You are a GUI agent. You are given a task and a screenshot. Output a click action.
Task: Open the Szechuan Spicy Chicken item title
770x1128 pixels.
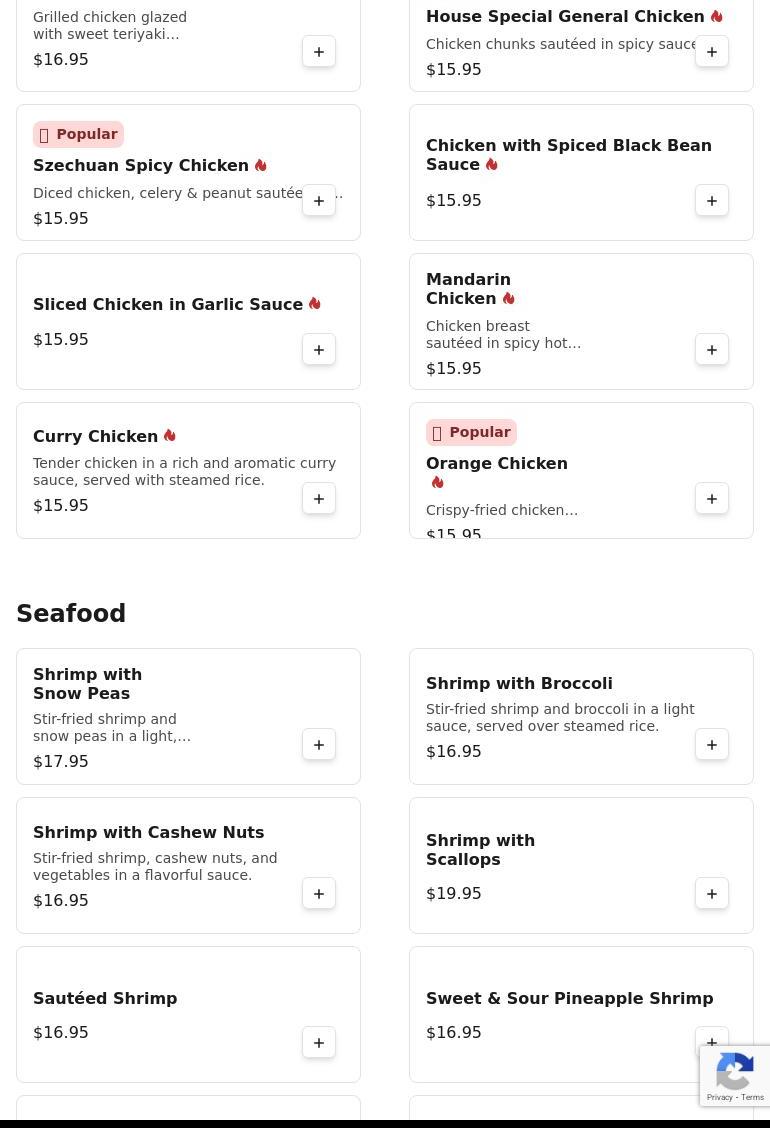click(141, 166)
